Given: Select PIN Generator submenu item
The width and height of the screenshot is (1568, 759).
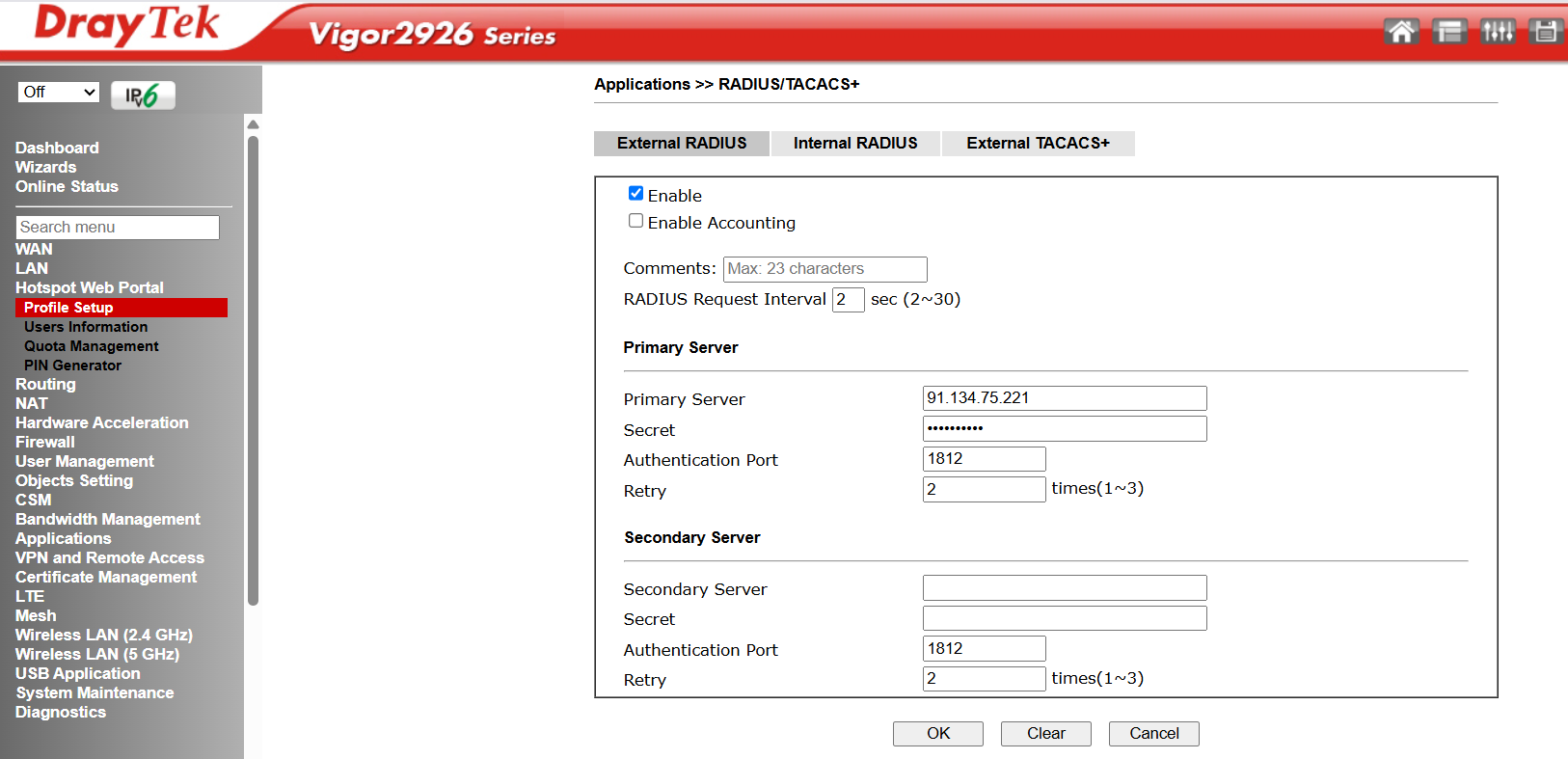Looking at the screenshot, I should [x=73, y=366].
